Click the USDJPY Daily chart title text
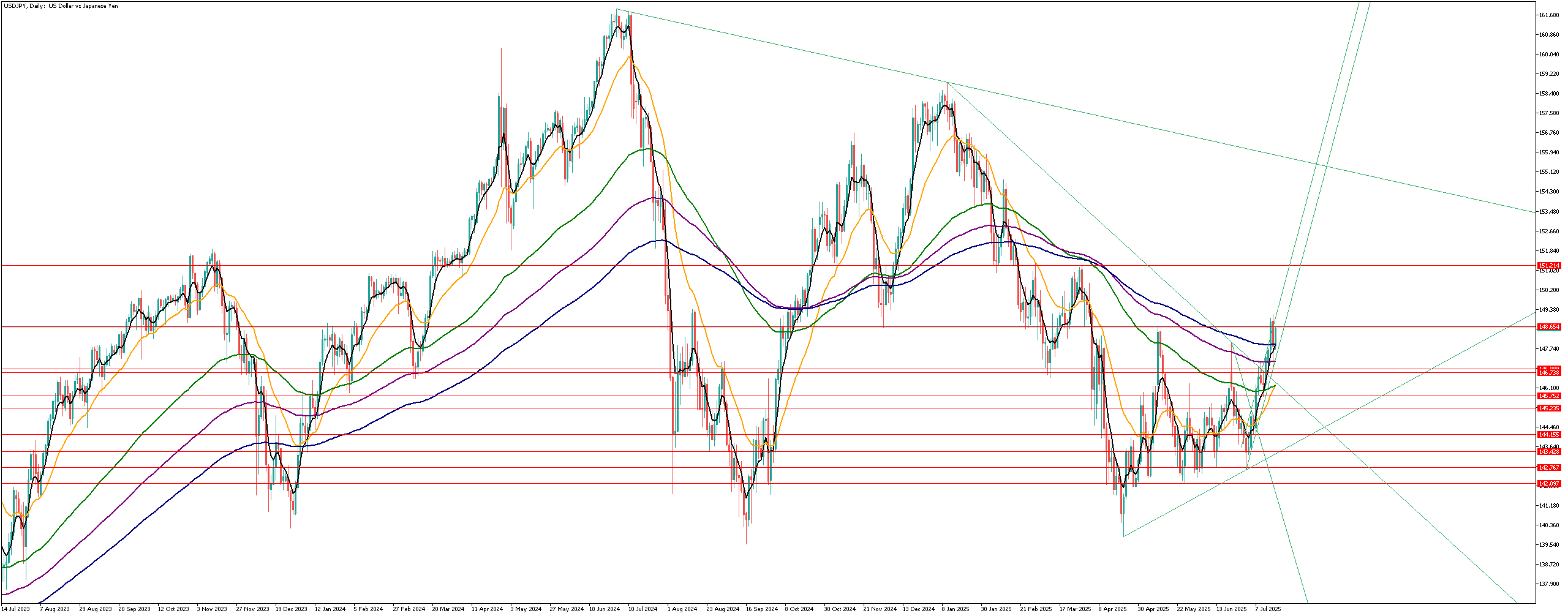 point(61,6)
